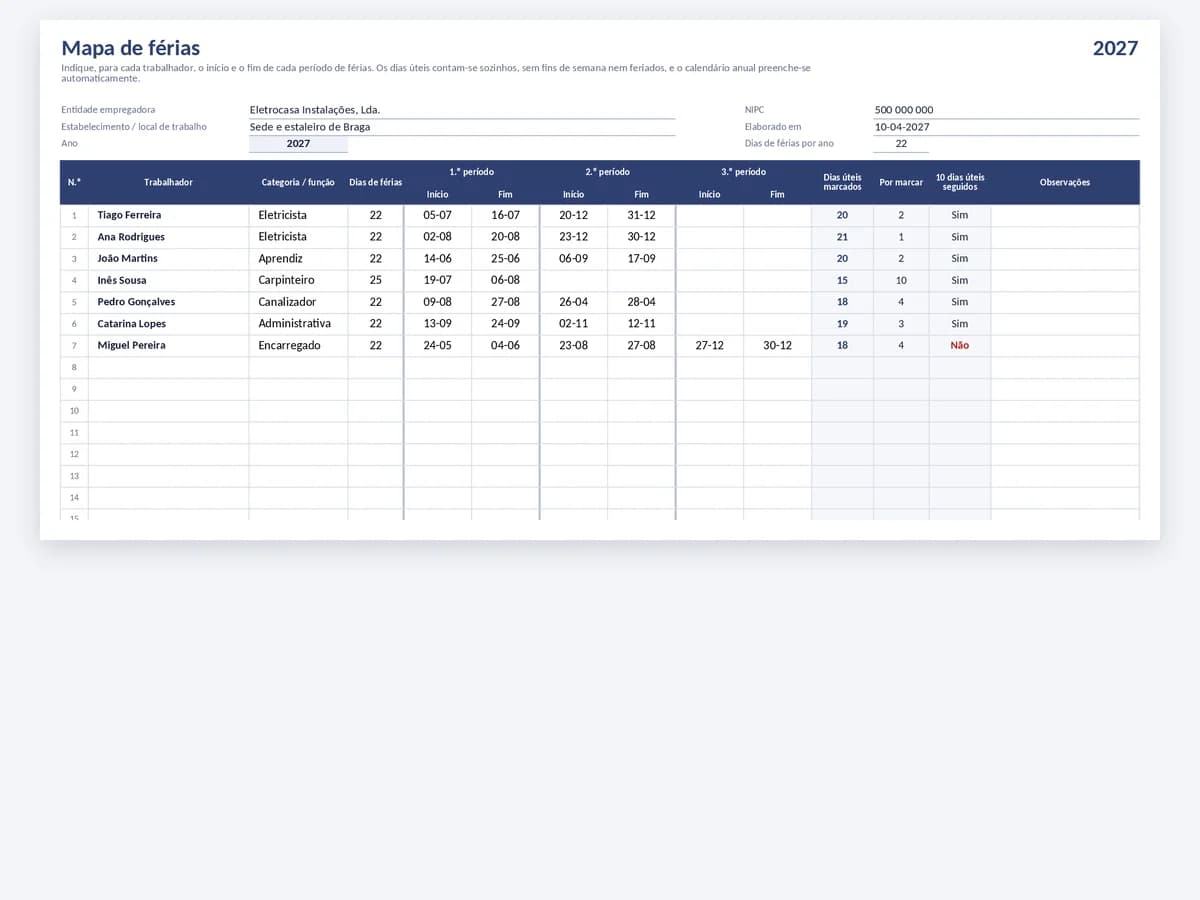This screenshot has width=1200, height=900.
Task: Click Miguel Pereira's first-period start 24-05
Action: pyautogui.click(x=438, y=346)
